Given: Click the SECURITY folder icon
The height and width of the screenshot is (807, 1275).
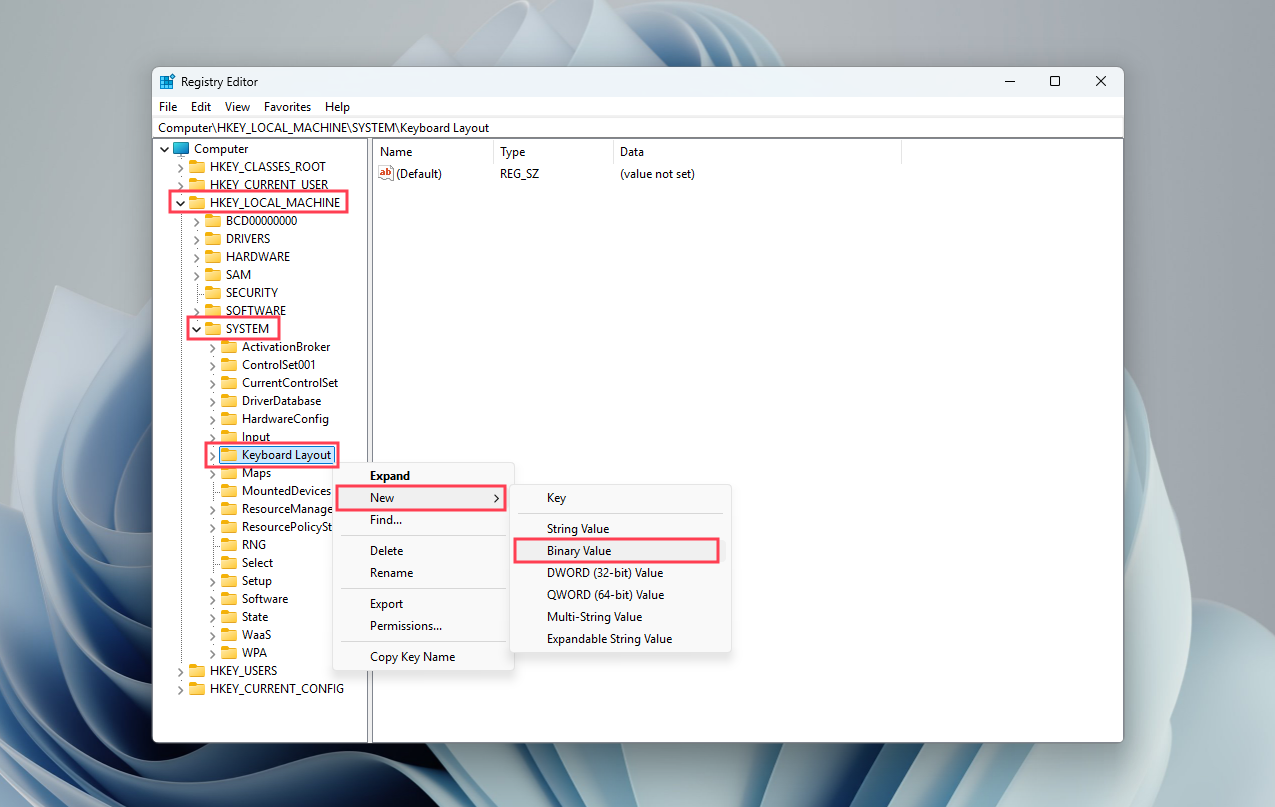Looking at the screenshot, I should coord(213,293).
